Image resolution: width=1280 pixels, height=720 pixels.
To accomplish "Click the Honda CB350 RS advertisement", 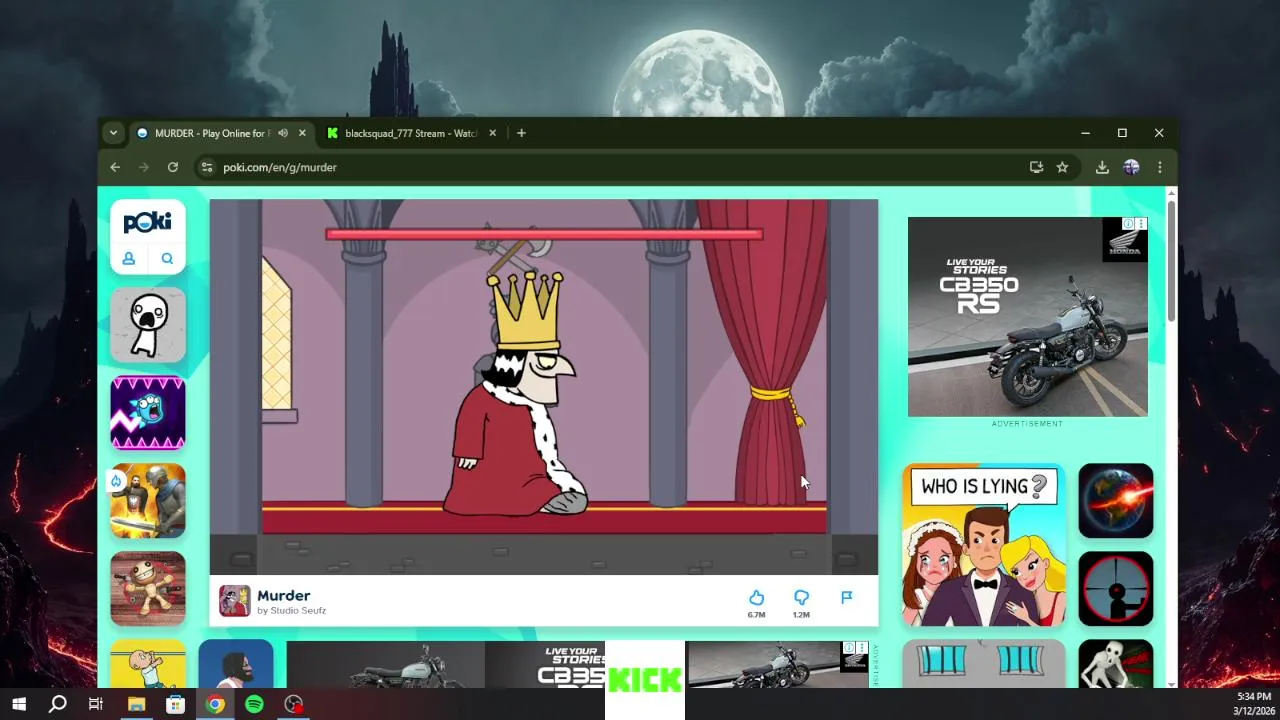I will 1027,316.
